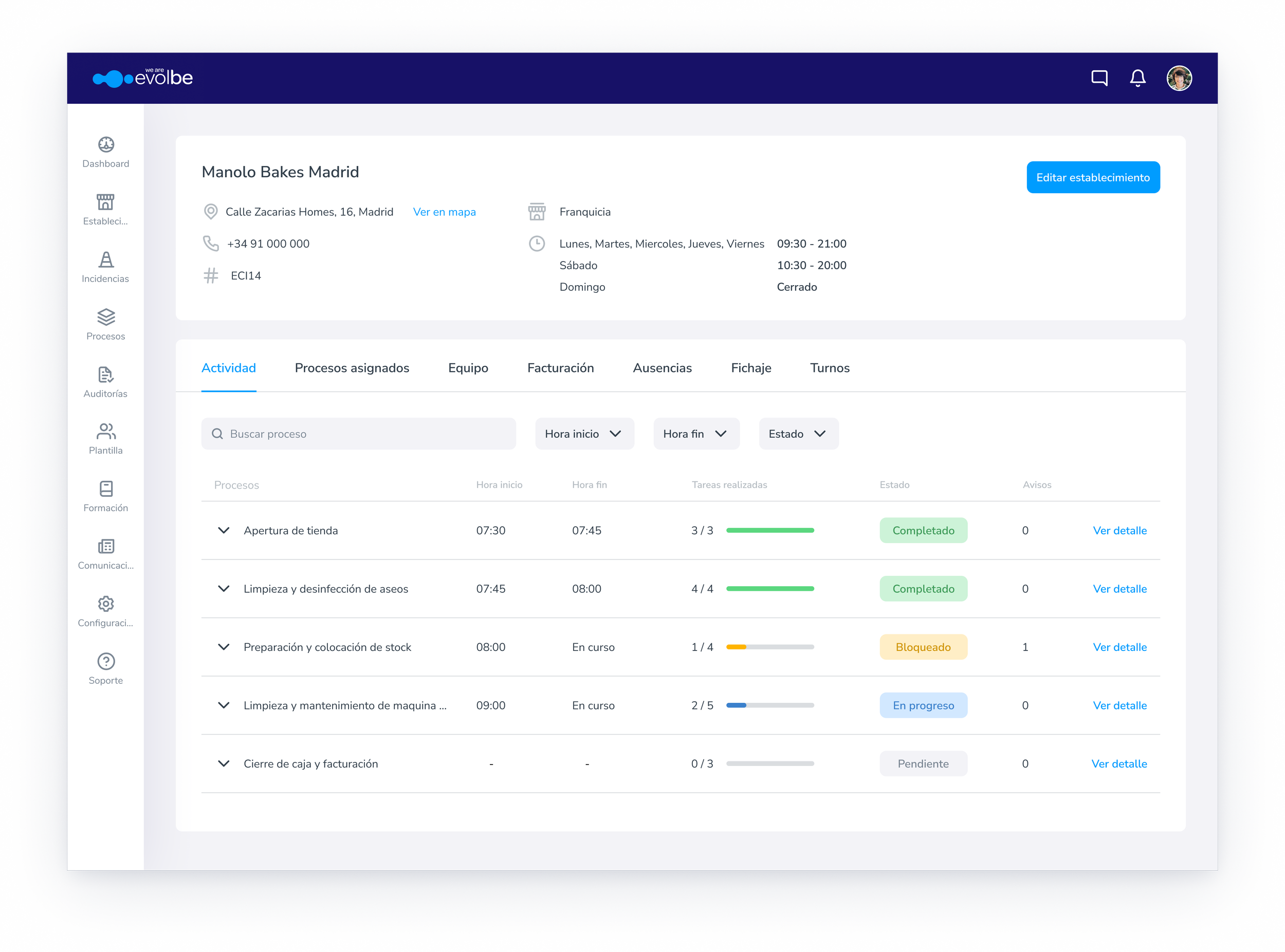The height and width of the screenshot is (952, 1285).
Task: Expand Preparación y colocación de stock row
Action: click(x=224, y=647)
